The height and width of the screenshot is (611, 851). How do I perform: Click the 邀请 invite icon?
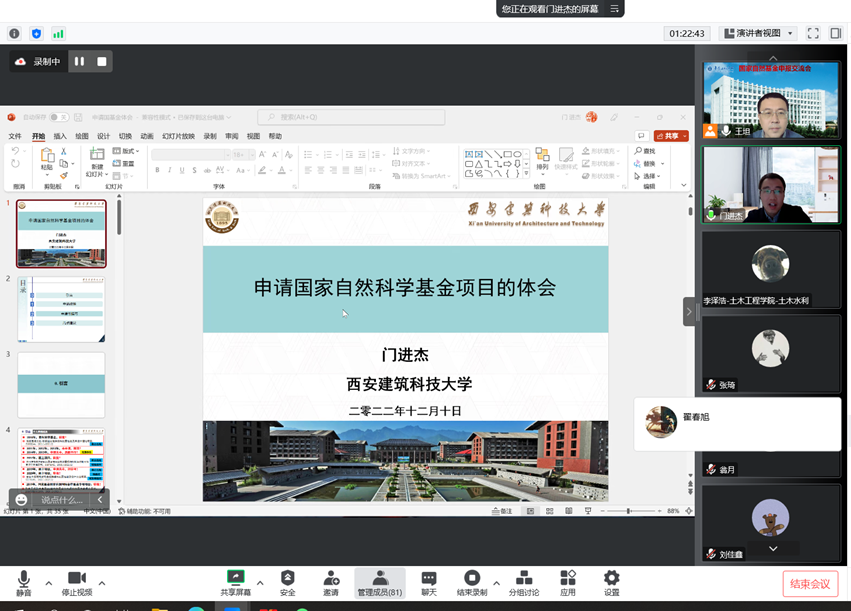[331, 582]
